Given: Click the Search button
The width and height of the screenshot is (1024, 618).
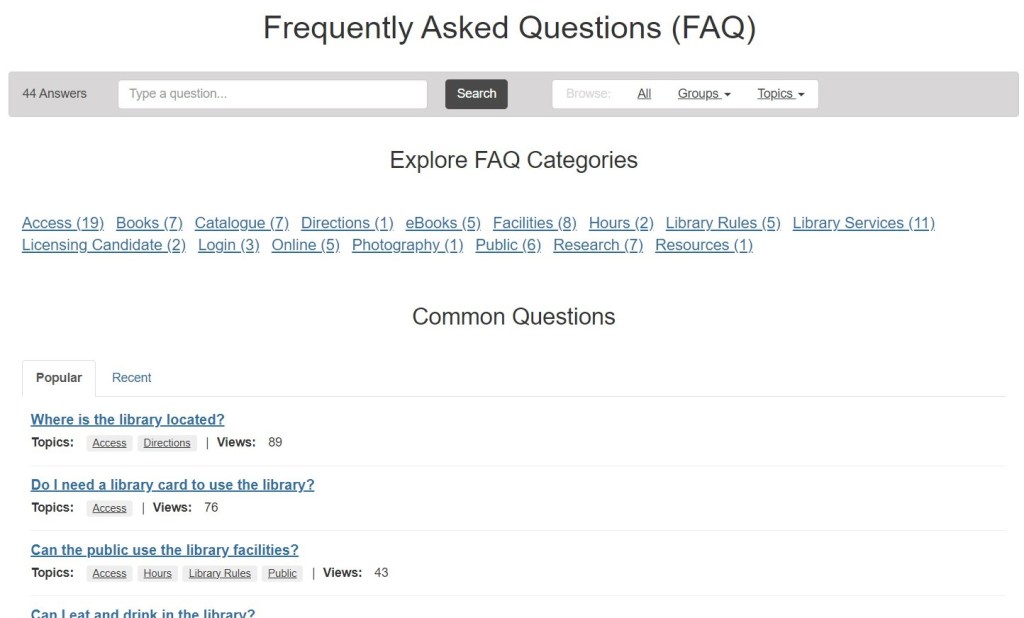Looking at the screenshot, I should pos(476,94).
